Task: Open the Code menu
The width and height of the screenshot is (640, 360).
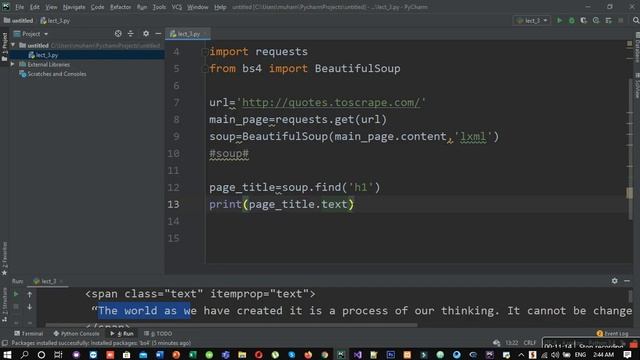Action: click(97, 7)
